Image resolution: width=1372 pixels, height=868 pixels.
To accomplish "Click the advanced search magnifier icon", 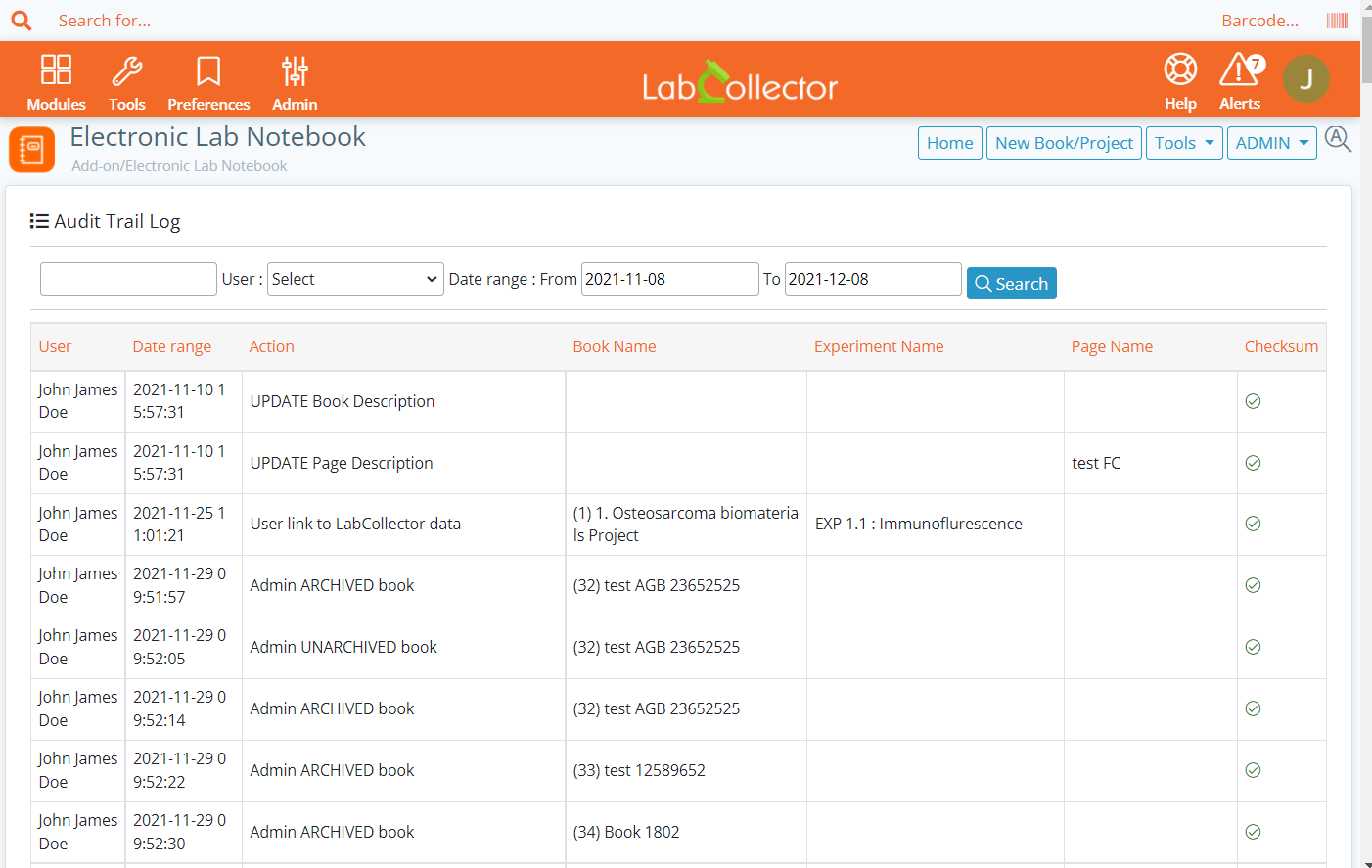I will coord(1338,140).
